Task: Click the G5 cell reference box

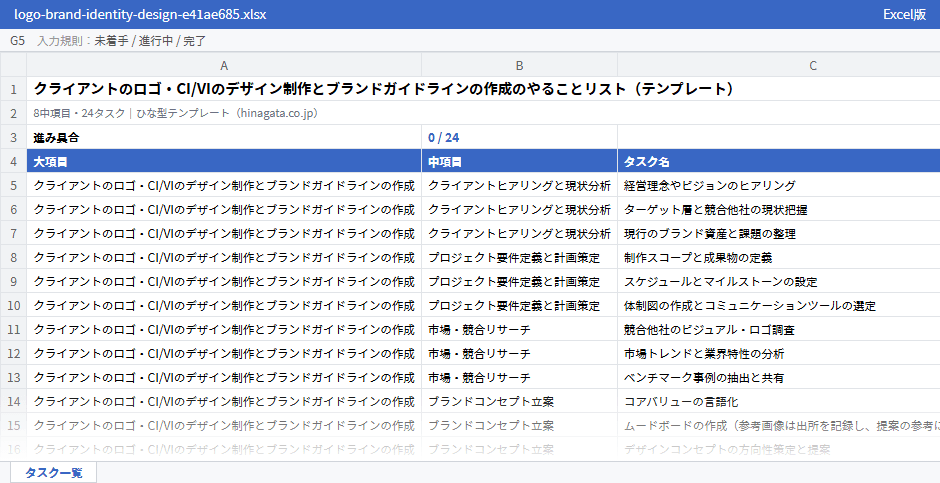Action: [x=17, y=41]
